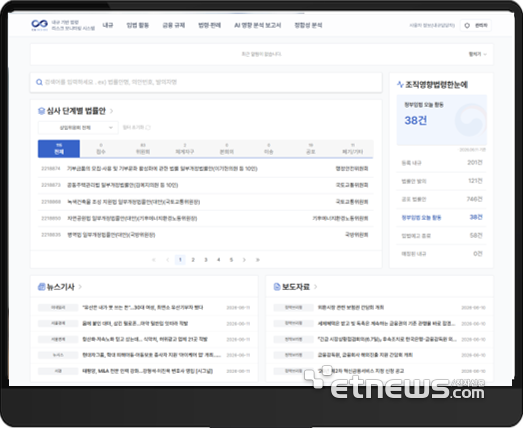This screenshot has height=428, width=523.
Task: Jump to last page of bill list
Action: 257,260
